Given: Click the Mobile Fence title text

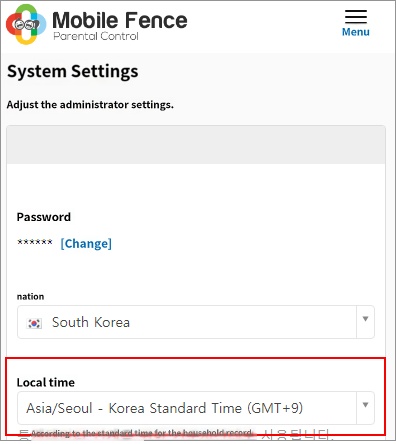Looking at the screenshot, I should point(120,20).
